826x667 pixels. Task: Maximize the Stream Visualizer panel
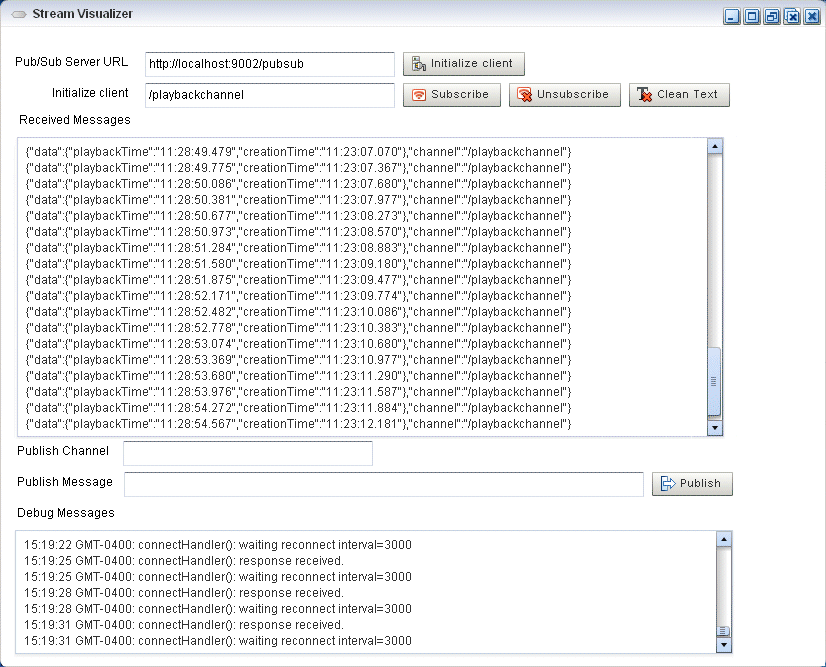pyautogui.click(x=752, y=16)
